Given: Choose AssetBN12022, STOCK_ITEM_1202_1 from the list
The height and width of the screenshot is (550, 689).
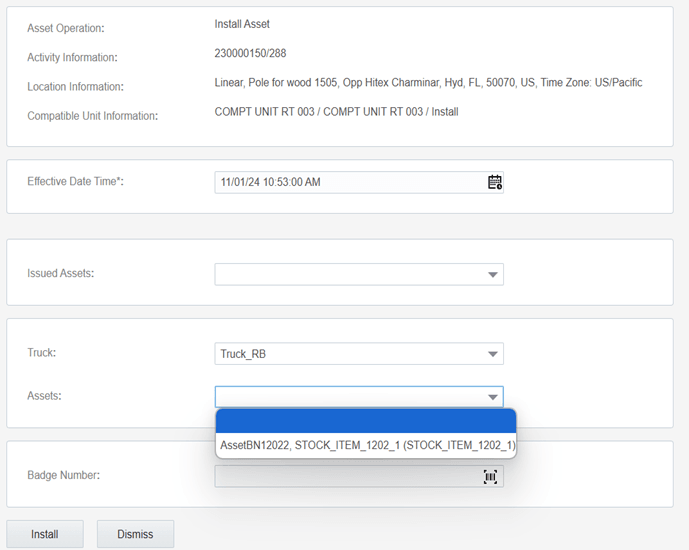Looking at the screenshot, I should point(366,445).
